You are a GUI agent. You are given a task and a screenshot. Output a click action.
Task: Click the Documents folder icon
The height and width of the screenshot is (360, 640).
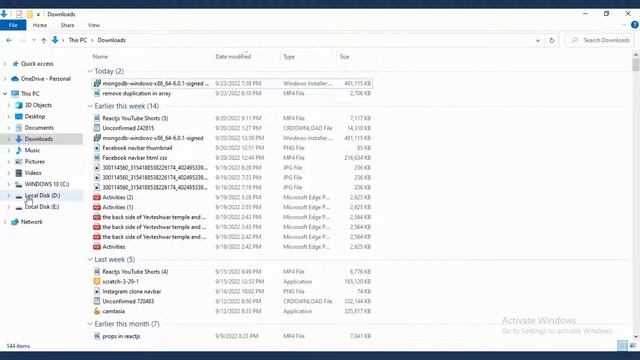point(19,128)
